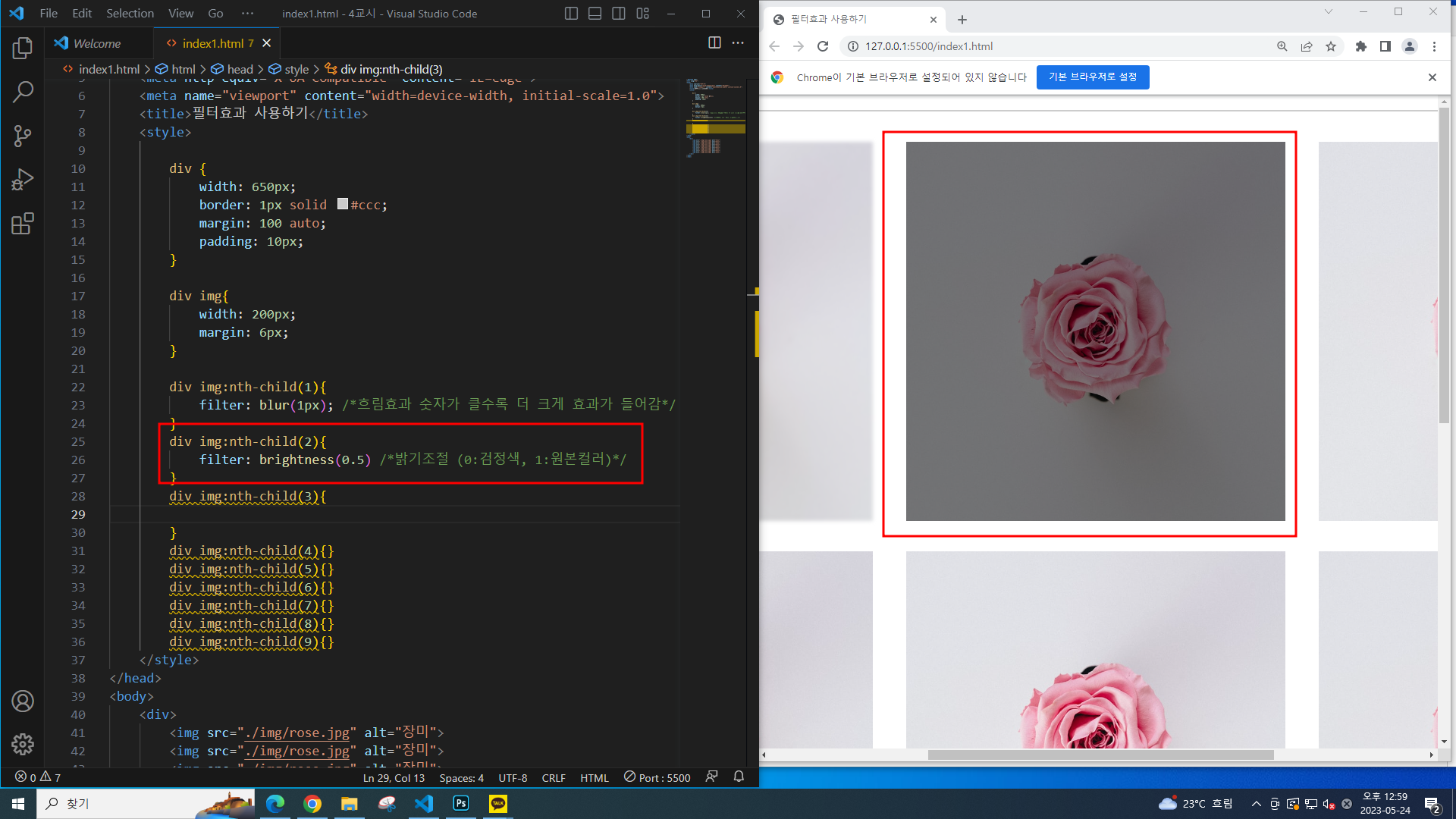Switch to the Welcome tab

tap(97, 43)
